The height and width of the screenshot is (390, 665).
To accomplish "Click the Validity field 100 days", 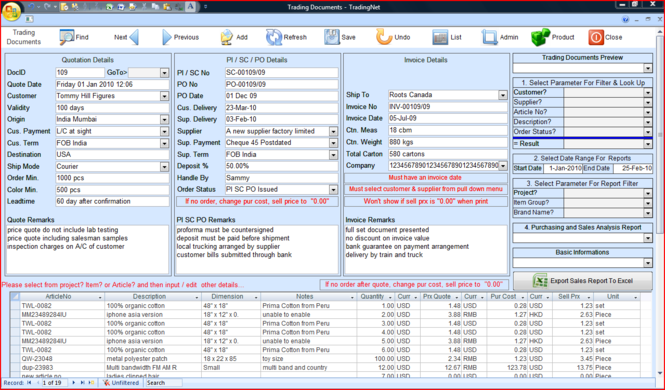I will tap(112, 108).
